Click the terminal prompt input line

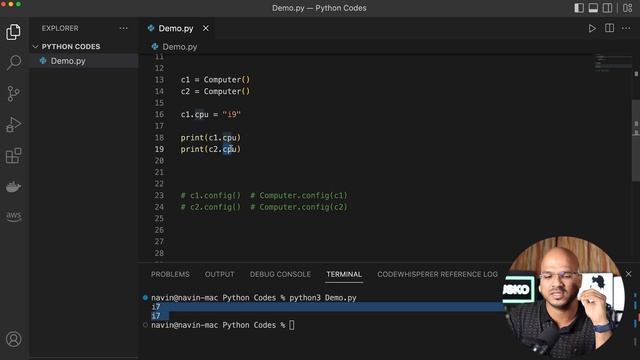(222, 325)
